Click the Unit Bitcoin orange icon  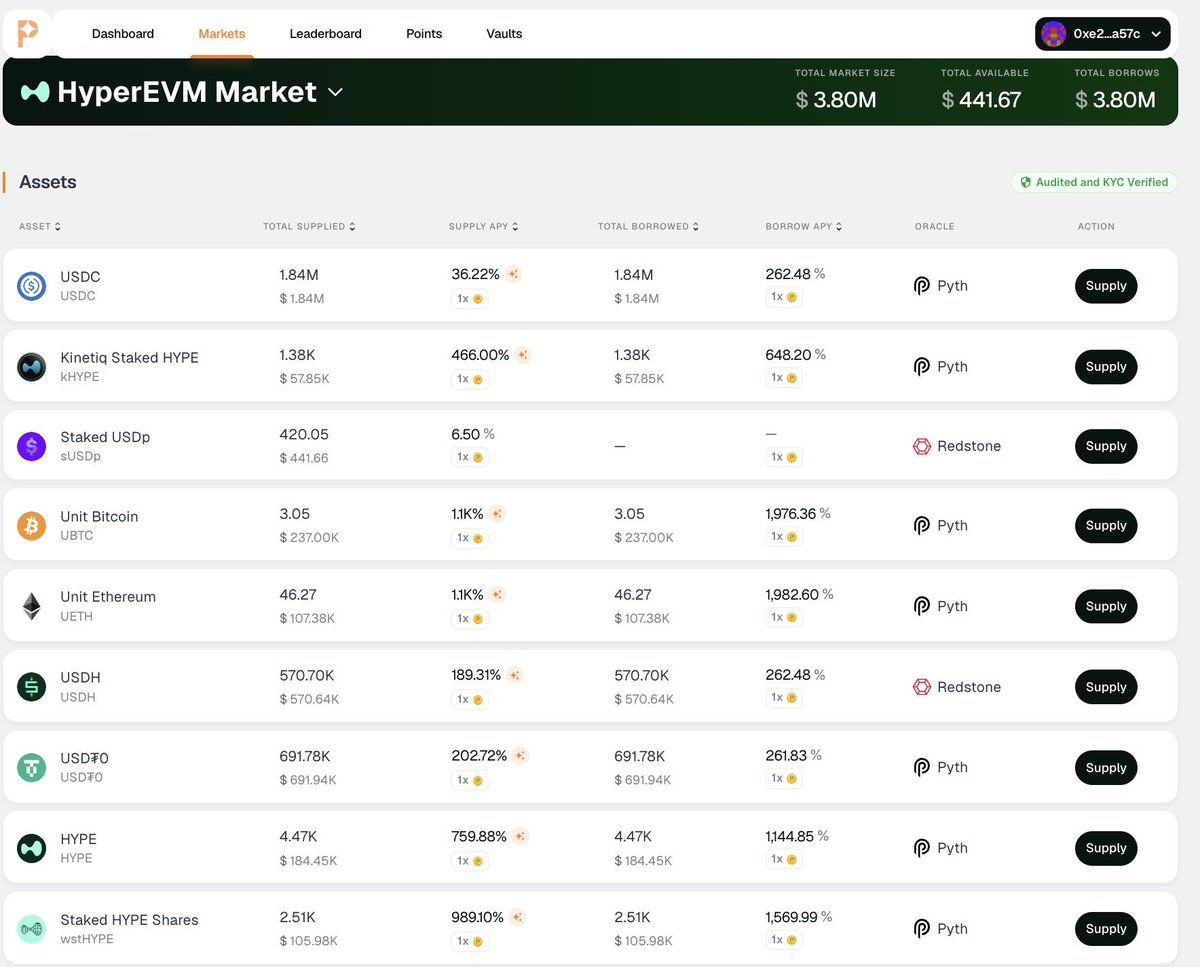[x=32, y=526]
